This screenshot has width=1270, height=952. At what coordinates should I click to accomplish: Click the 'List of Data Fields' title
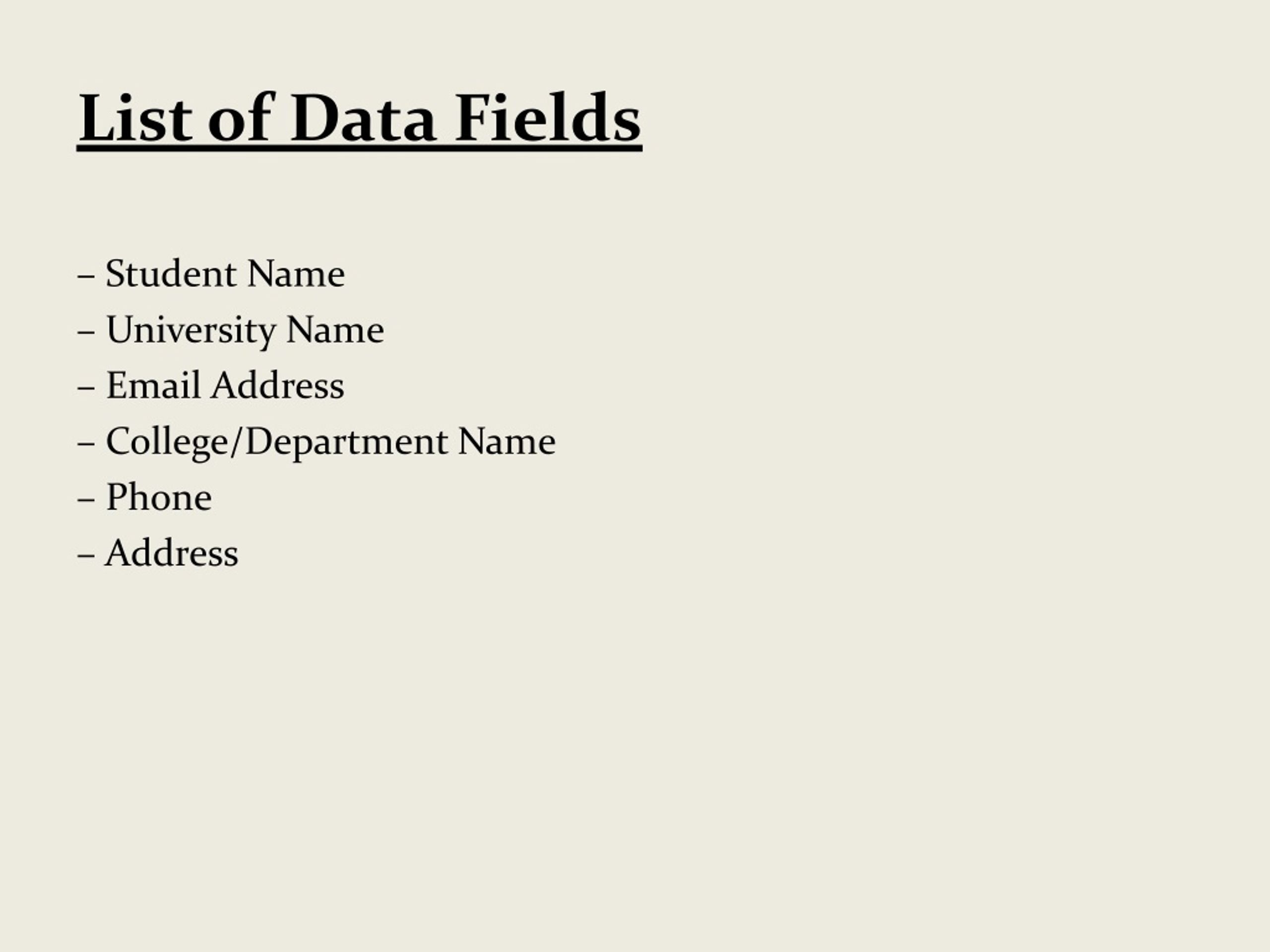click(359, 119)
